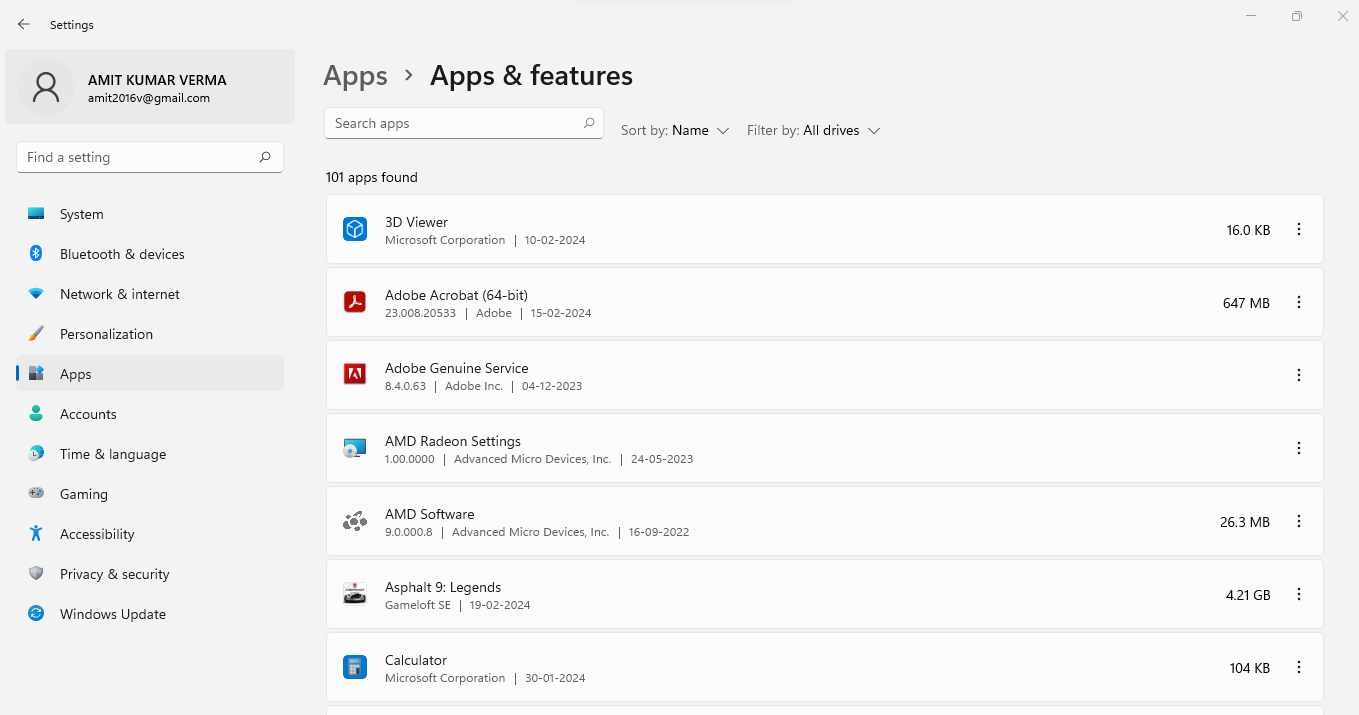Viewport: 1359px width, 715px height.
Task: Focus the Find a setting search box
Action: click(x=150, y=157)
